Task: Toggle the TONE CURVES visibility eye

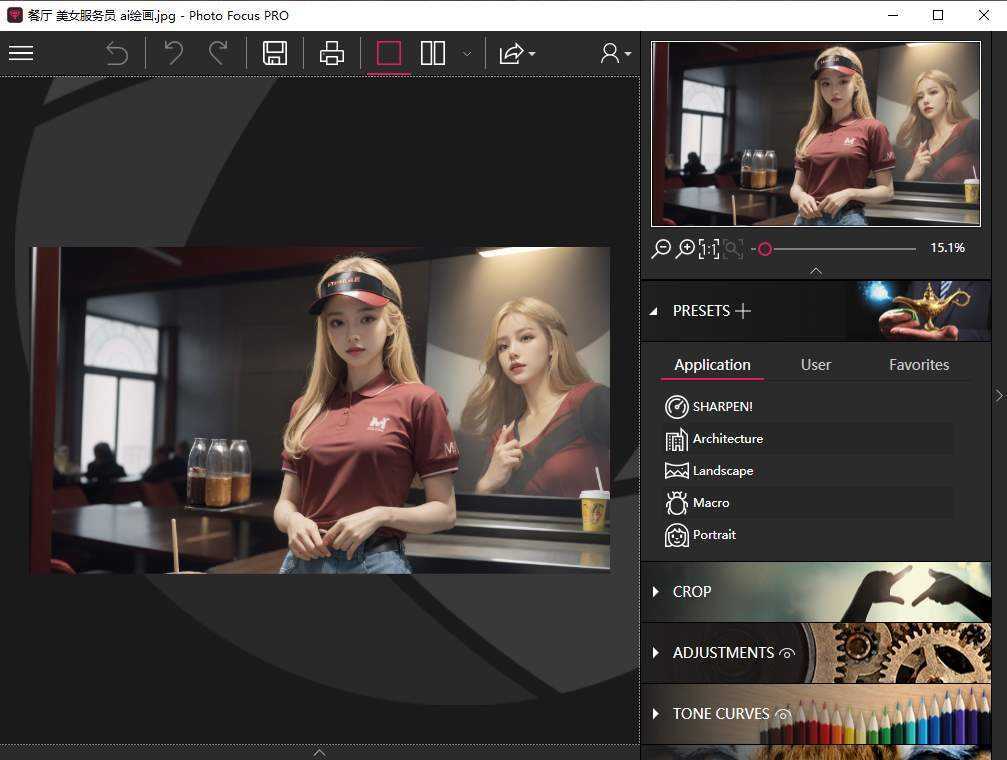Action: coord(784,714)
